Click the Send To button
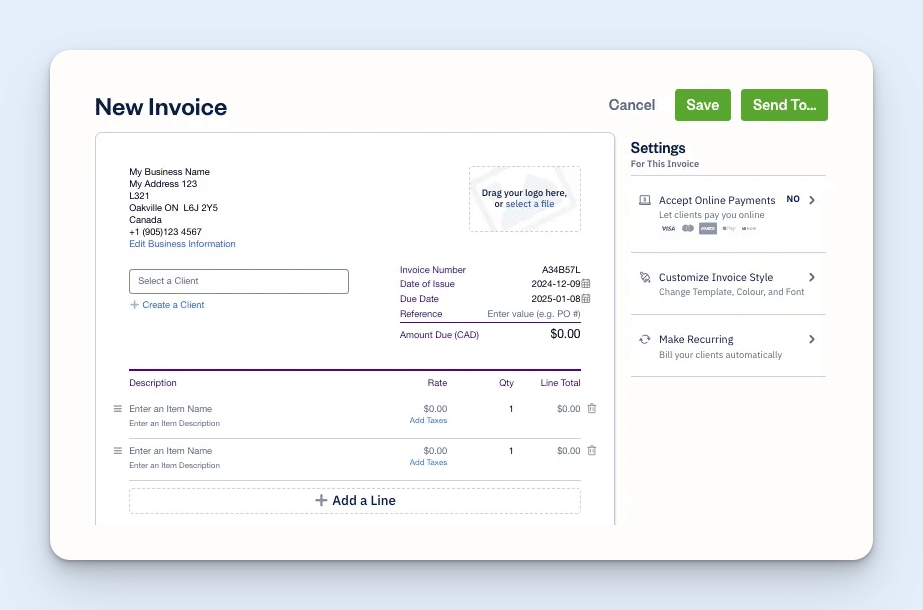 point(784,104)
